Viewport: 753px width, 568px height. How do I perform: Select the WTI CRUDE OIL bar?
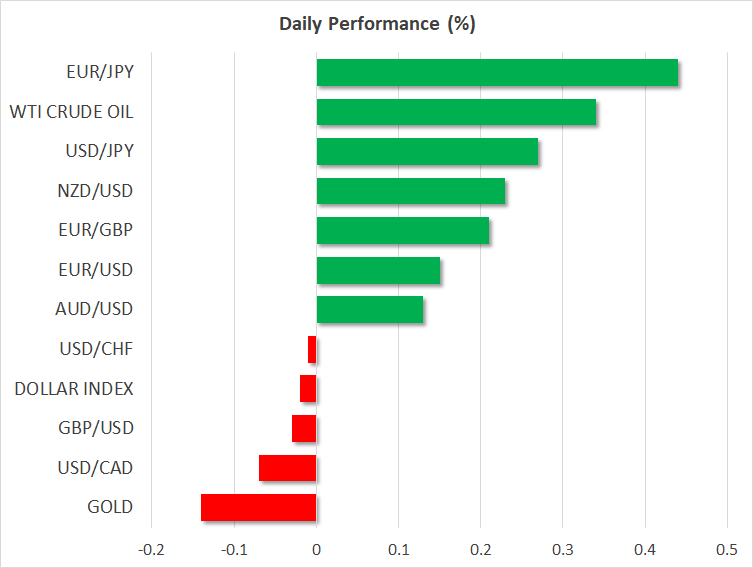456,112
